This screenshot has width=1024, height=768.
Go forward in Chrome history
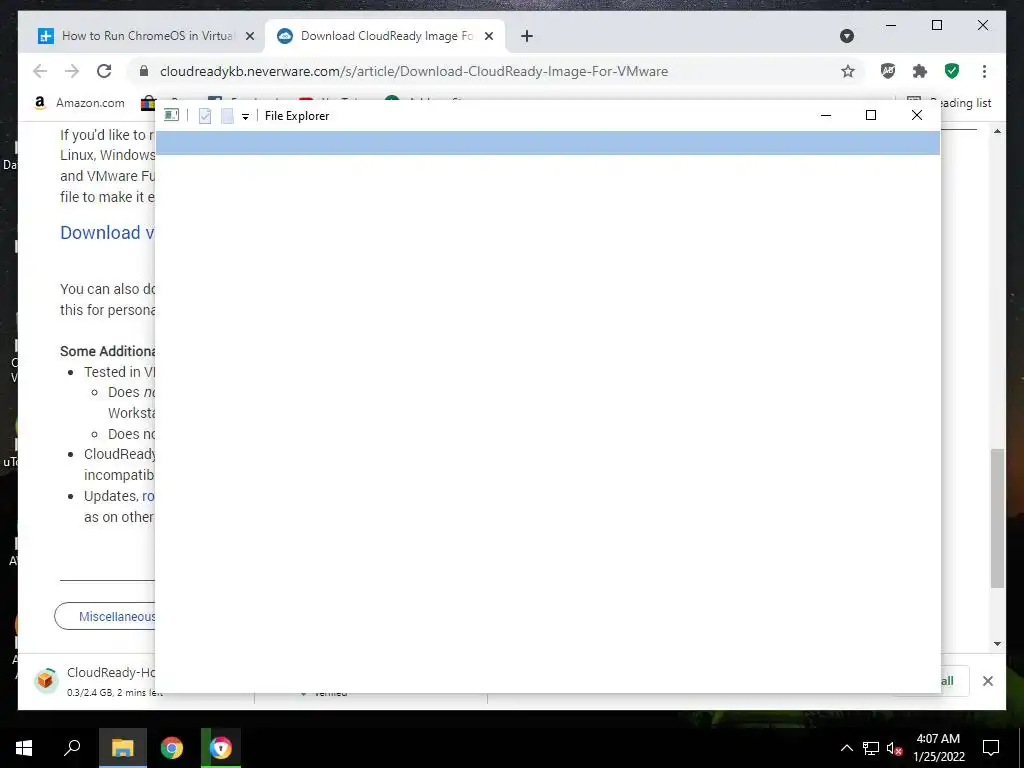point(72,71)
